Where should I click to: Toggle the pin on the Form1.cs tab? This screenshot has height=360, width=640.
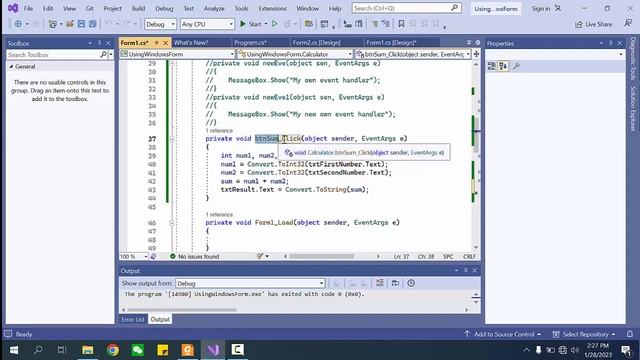(x=156, y=42)
